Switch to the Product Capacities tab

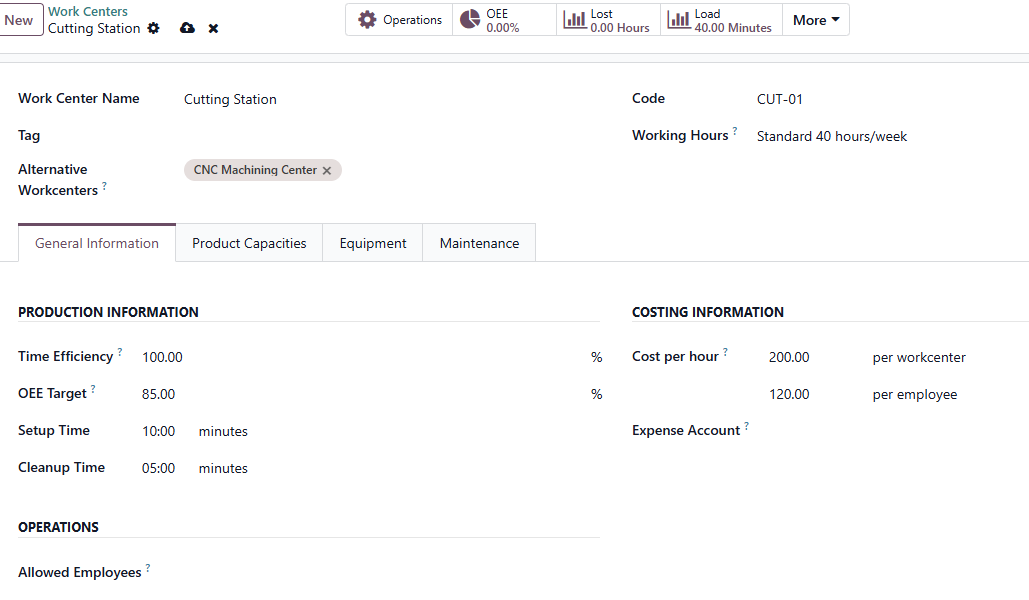coord(249,243)
